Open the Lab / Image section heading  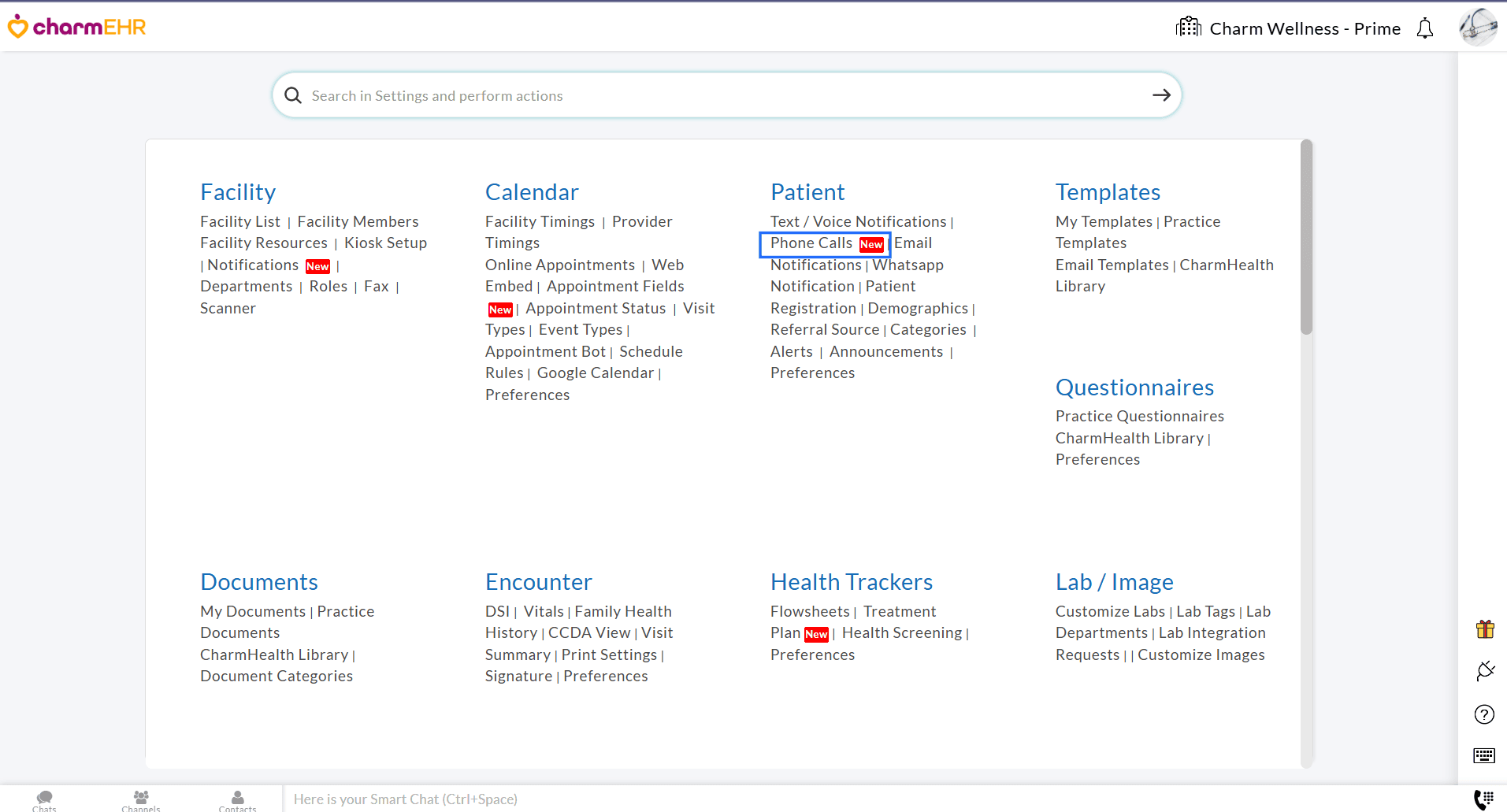(1115, 582)
